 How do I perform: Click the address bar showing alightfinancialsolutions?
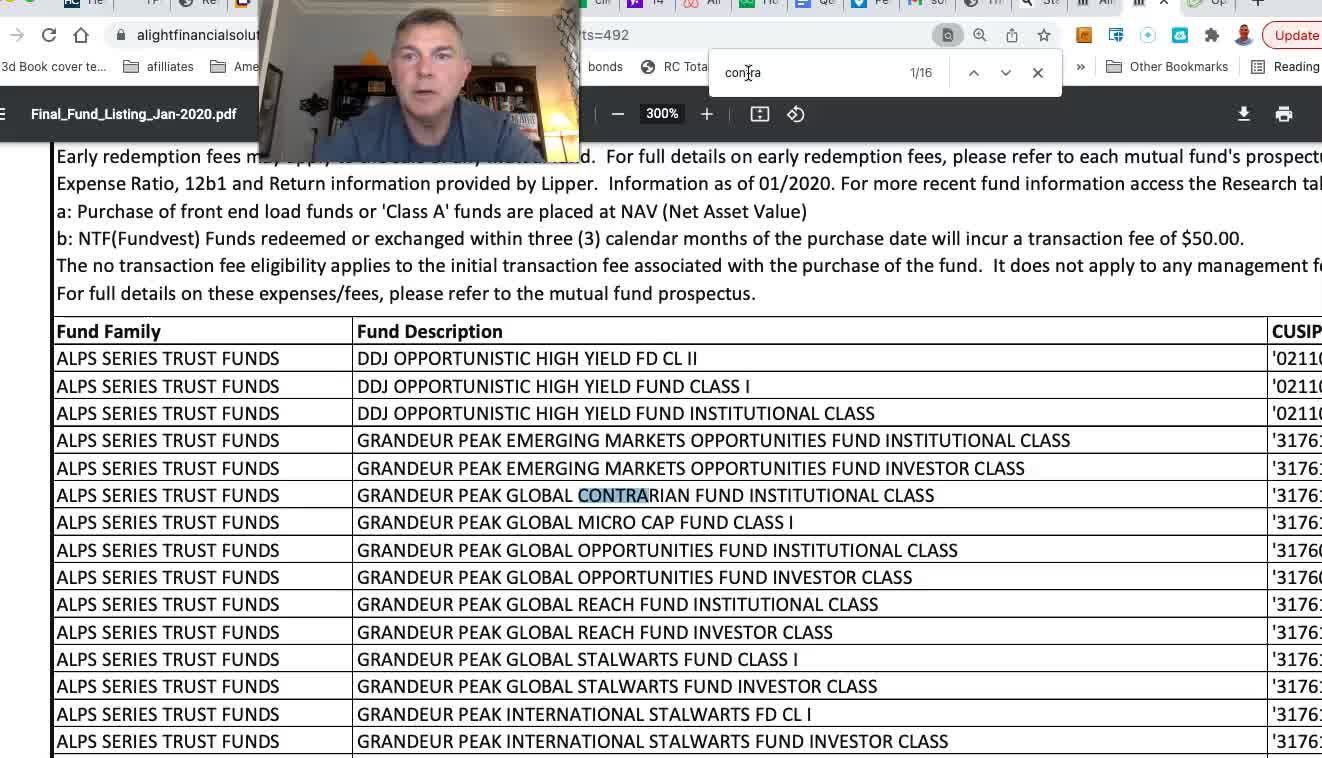coord(200,35)
